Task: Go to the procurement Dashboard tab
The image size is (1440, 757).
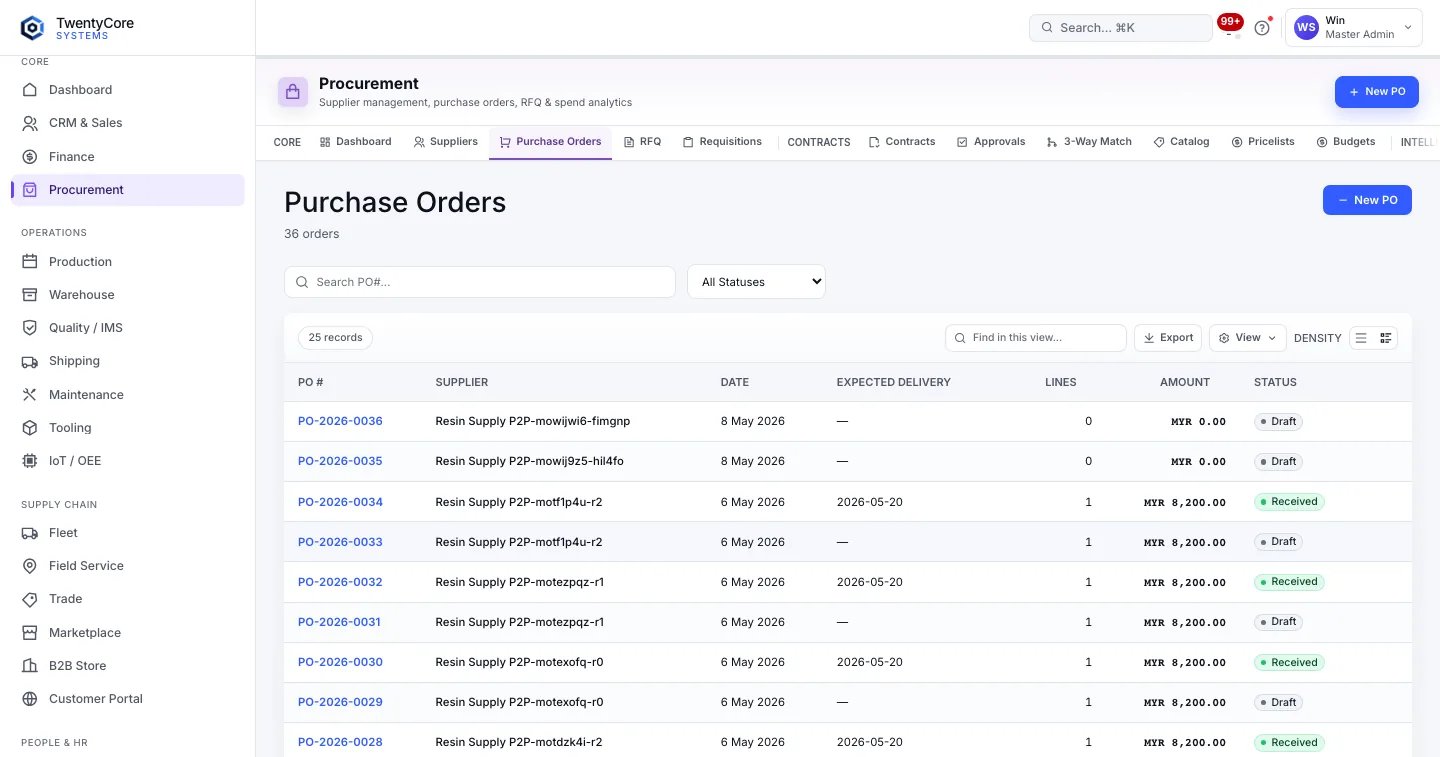Action: point(356,142)
